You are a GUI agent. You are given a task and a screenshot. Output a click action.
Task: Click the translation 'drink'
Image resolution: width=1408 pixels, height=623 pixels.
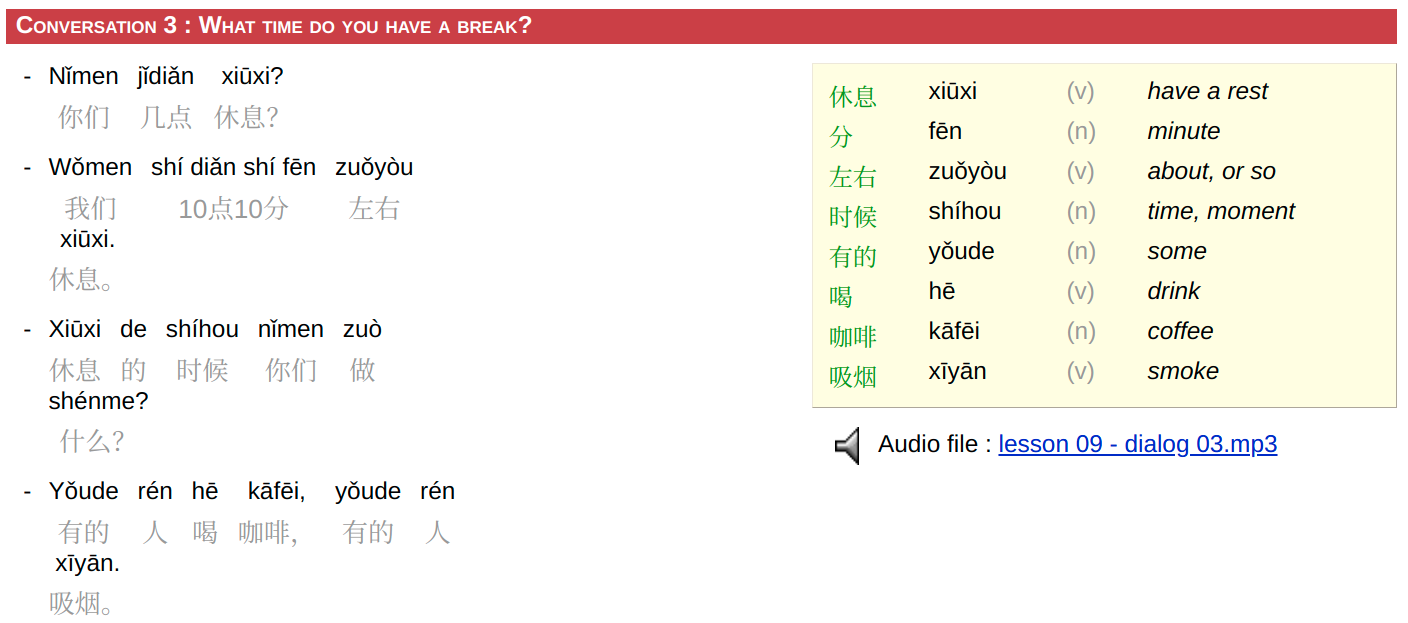(1174, 291)
